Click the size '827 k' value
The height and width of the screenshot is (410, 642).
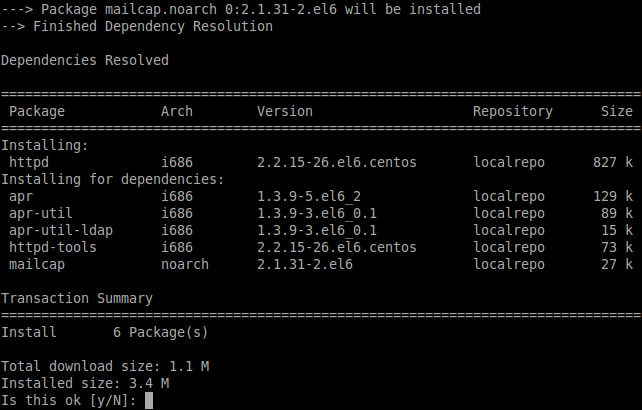(613, 162)
